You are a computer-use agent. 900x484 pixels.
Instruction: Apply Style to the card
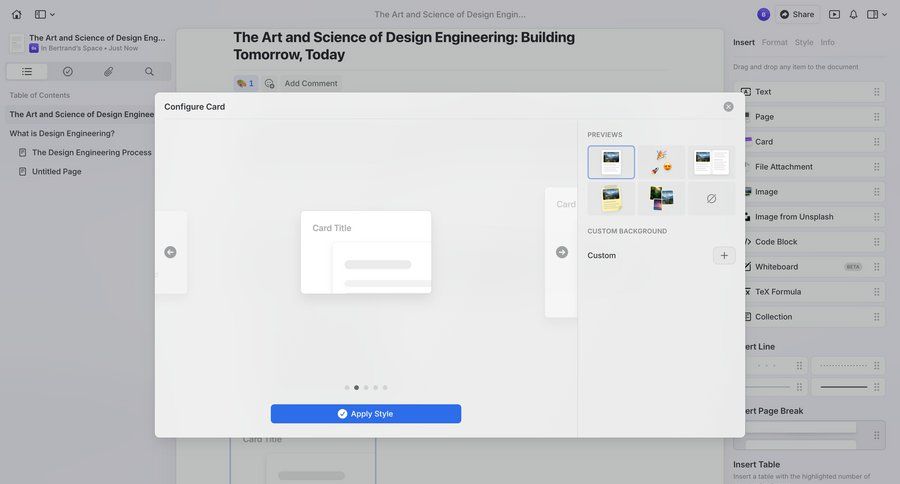[366, 413]
